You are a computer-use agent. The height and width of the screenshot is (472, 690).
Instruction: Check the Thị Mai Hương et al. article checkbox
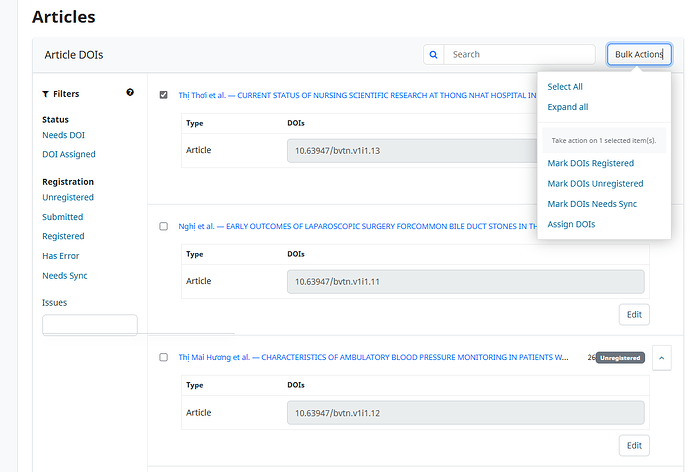pyautogui.click(x=164, y=357)
